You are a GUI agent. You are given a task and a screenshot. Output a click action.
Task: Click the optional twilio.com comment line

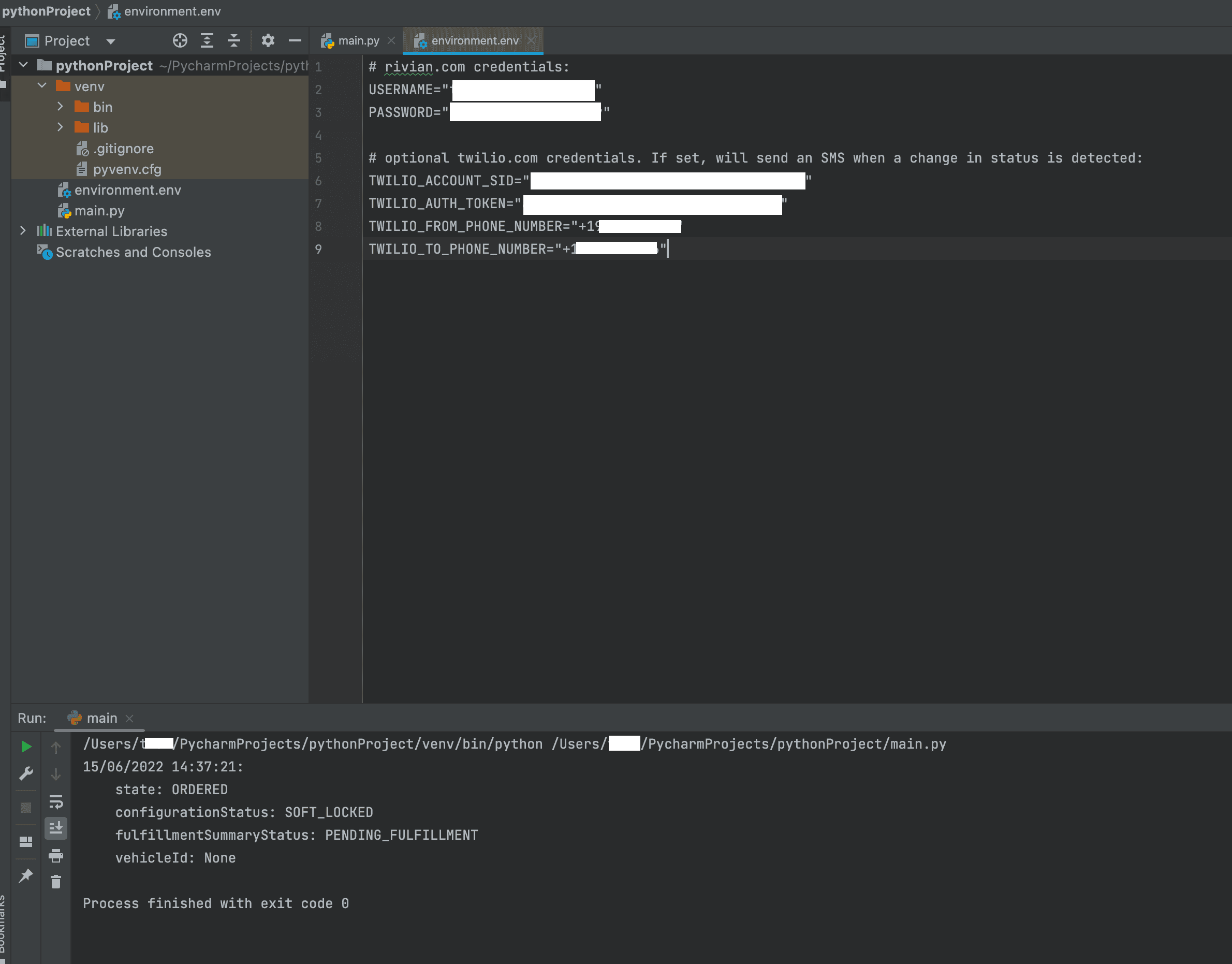pos(756,157)
